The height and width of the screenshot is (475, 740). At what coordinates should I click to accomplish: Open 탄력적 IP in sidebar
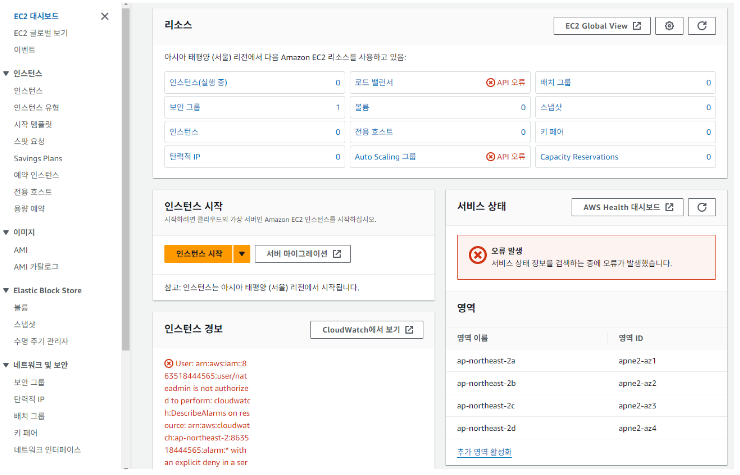pyautogui.click(x=29, y=399)
